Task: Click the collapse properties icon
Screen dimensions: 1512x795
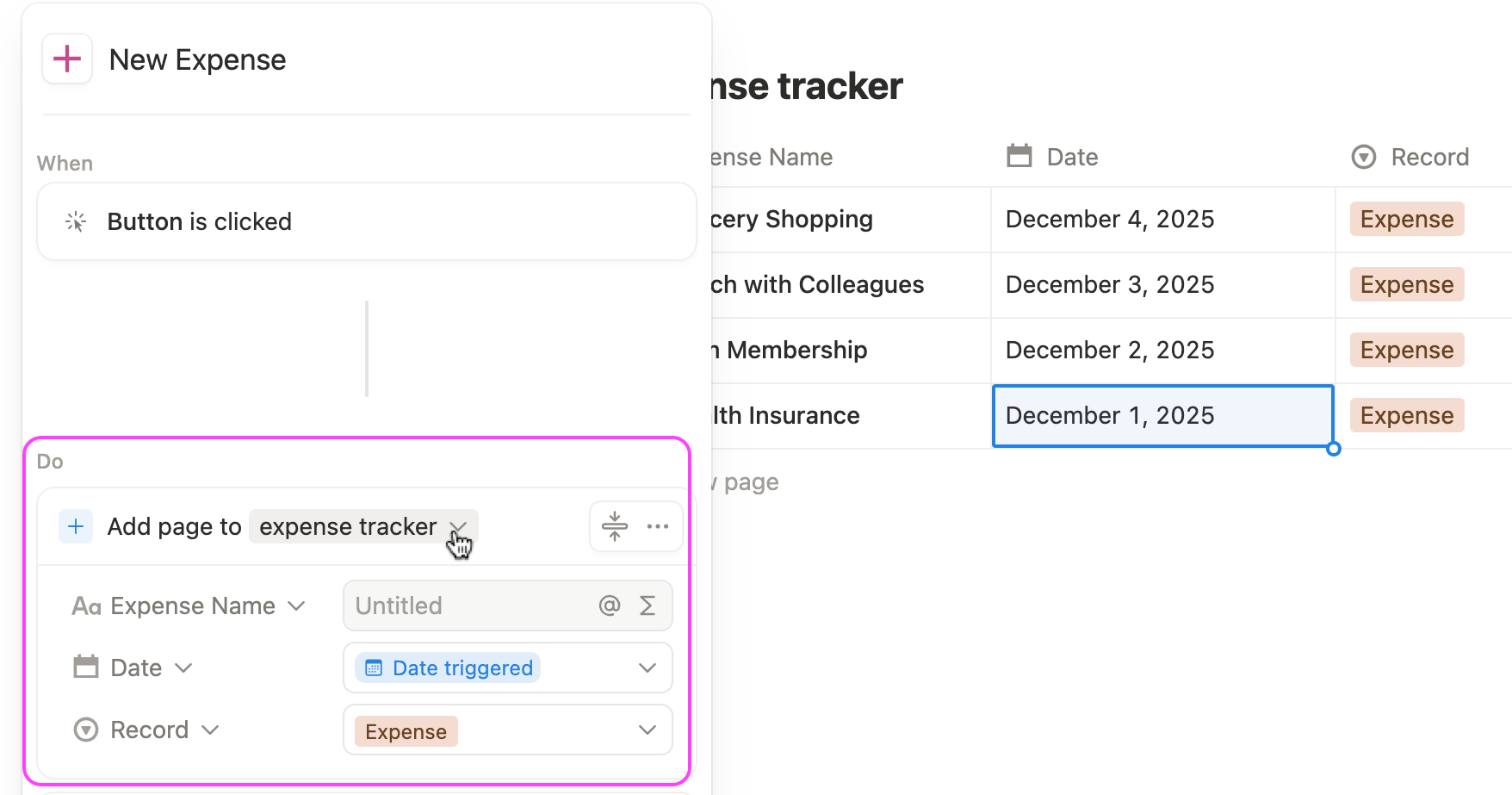Action: (616, 525)
